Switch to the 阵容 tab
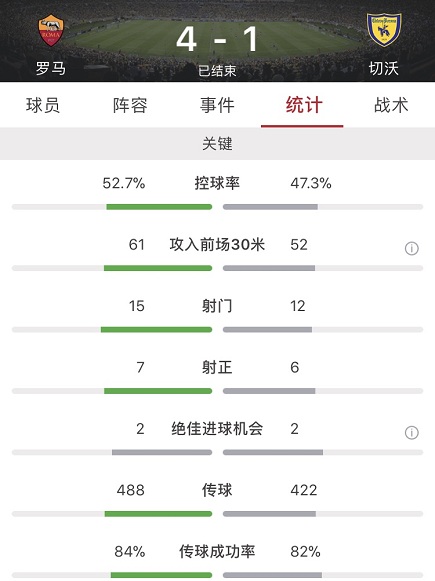Image resolution: width=435 pixels, height=581 pixels. click(x=130, y=105)
